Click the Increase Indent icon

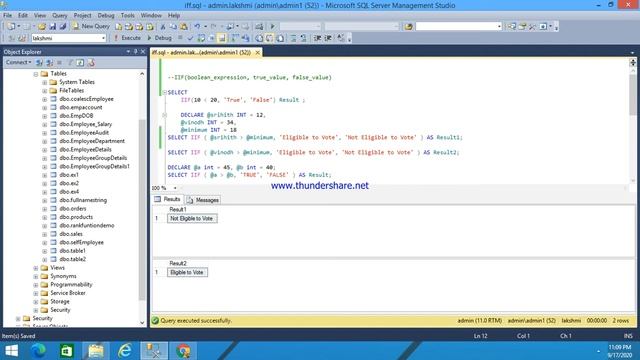328,38
